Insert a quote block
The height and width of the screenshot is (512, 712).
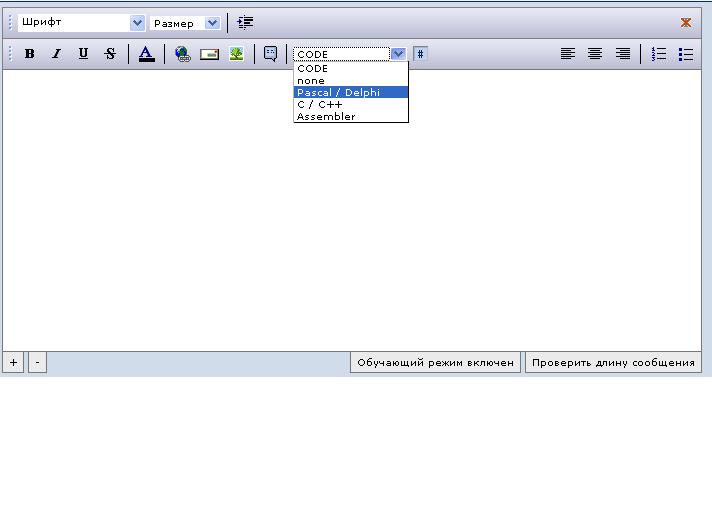pos(270,54)
